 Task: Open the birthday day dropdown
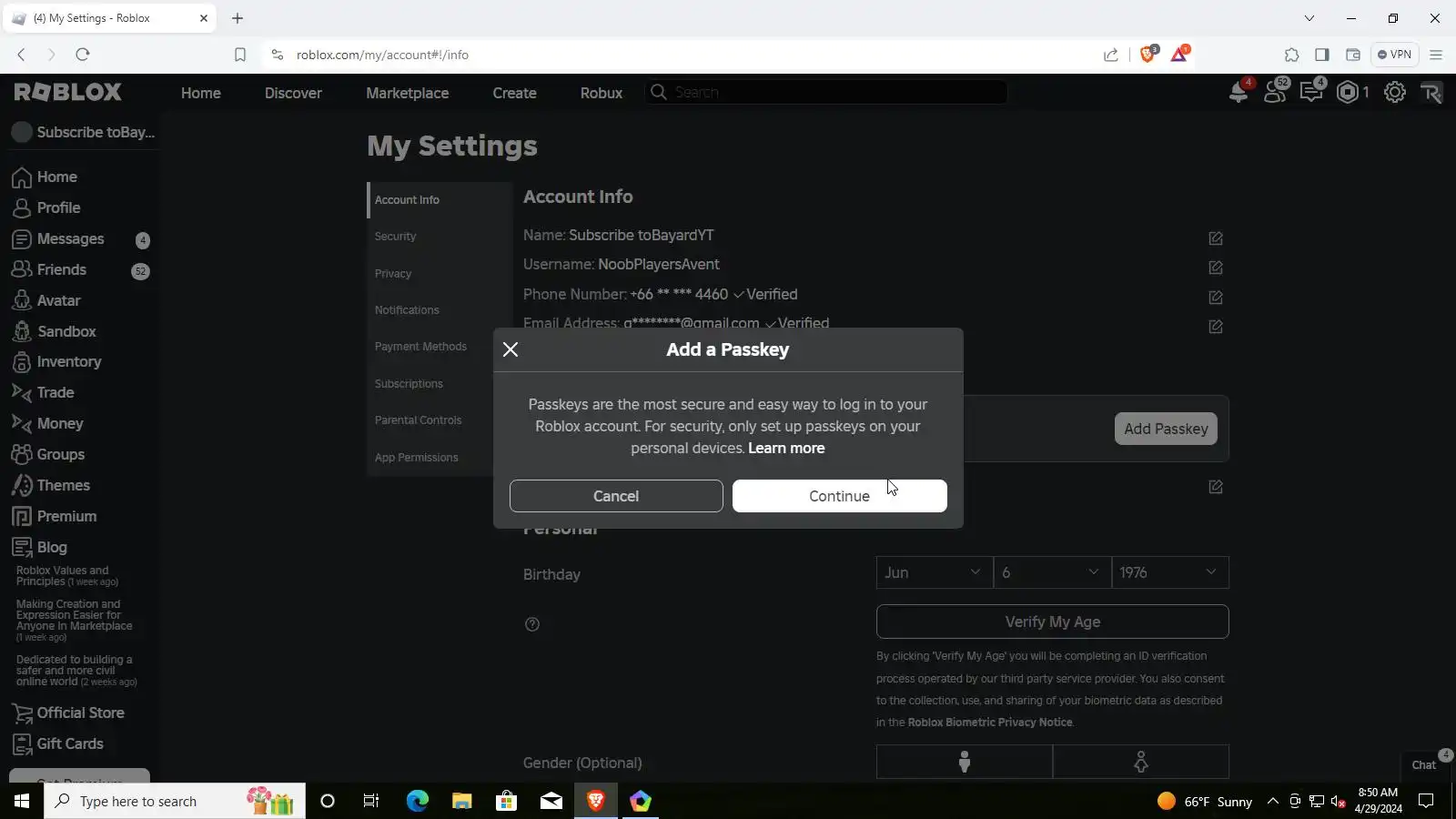point(1052,572)
